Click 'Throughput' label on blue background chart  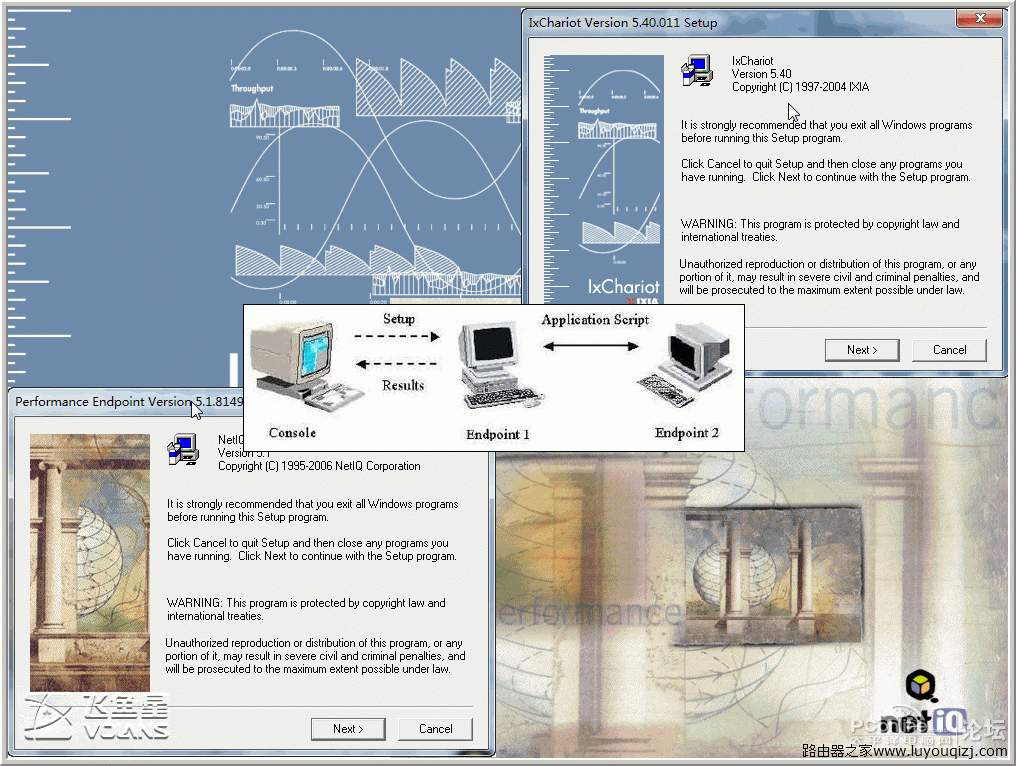(x=252, y=88)
